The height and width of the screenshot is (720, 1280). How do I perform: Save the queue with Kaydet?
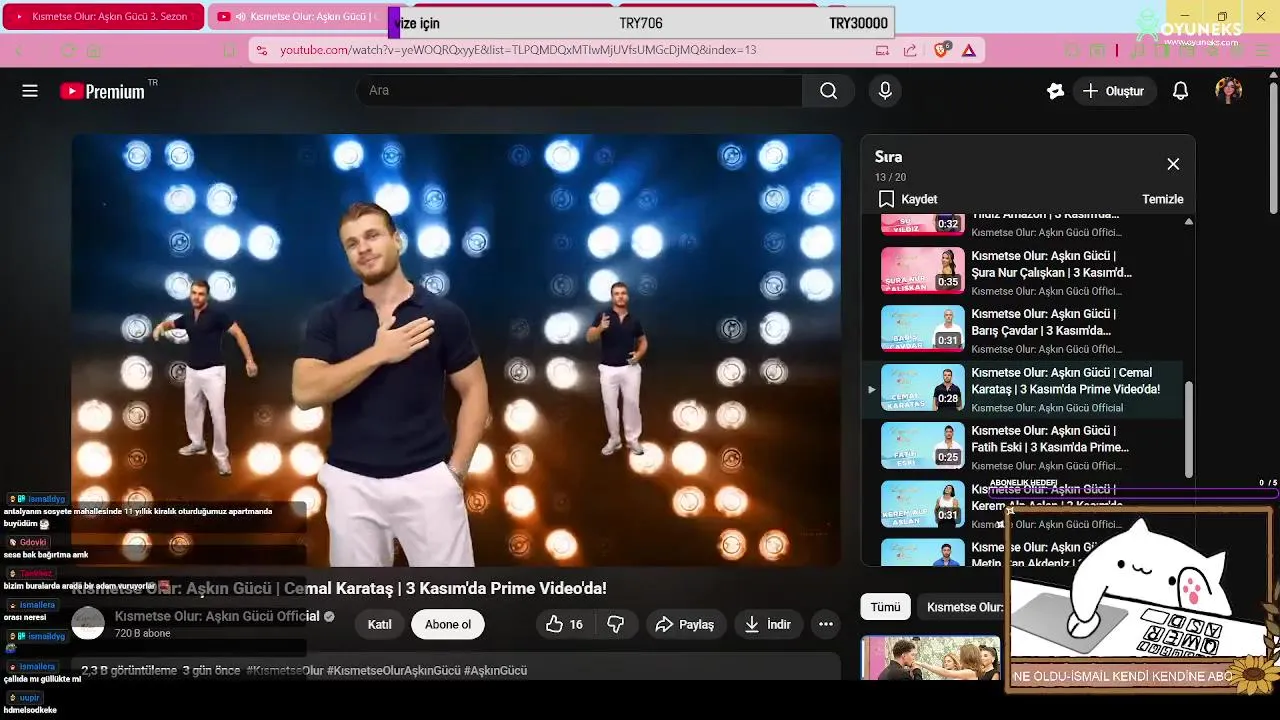tap(908, 199)
